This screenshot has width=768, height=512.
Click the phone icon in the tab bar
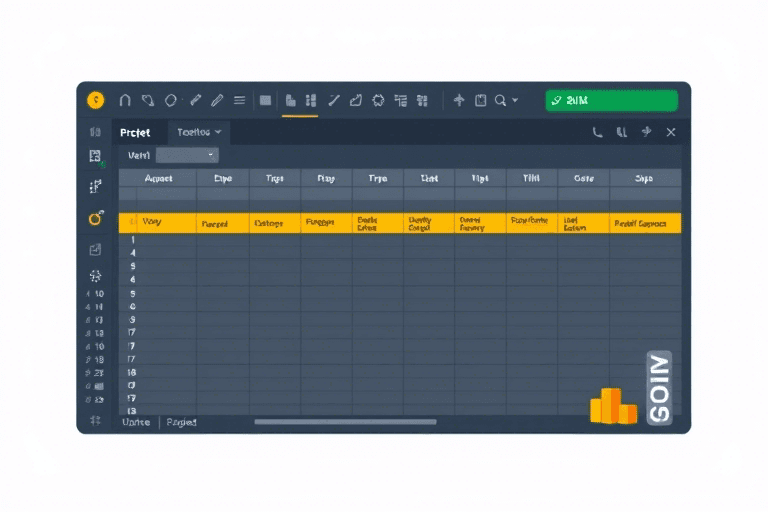[x=597, y=132]
